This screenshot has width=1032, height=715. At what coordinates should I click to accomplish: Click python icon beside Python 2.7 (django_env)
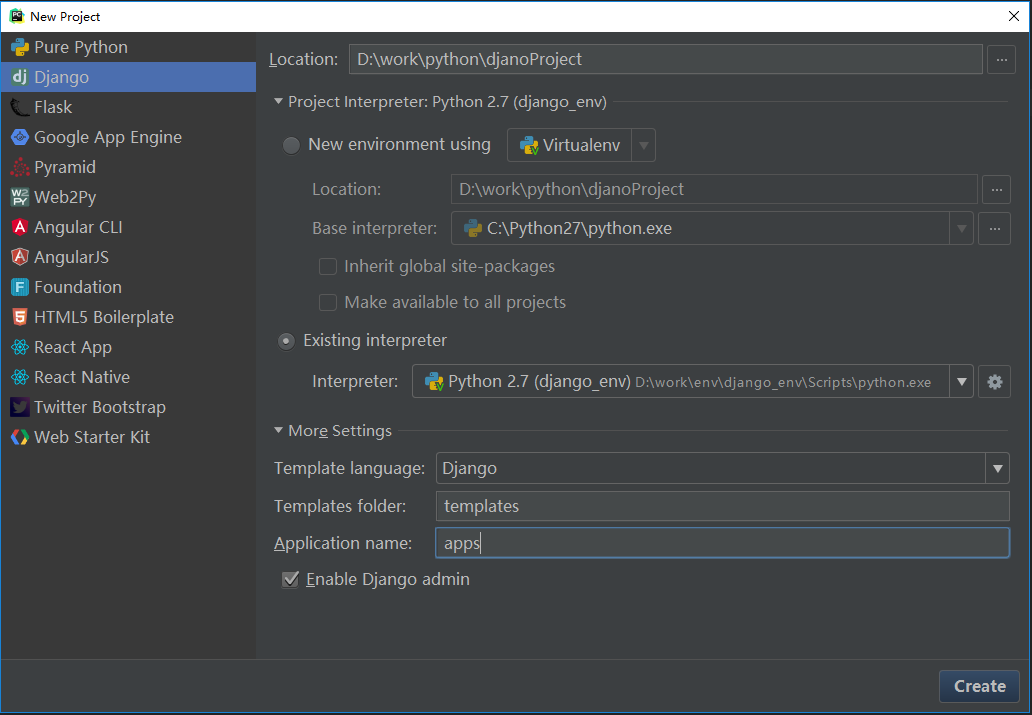[434, 381]
